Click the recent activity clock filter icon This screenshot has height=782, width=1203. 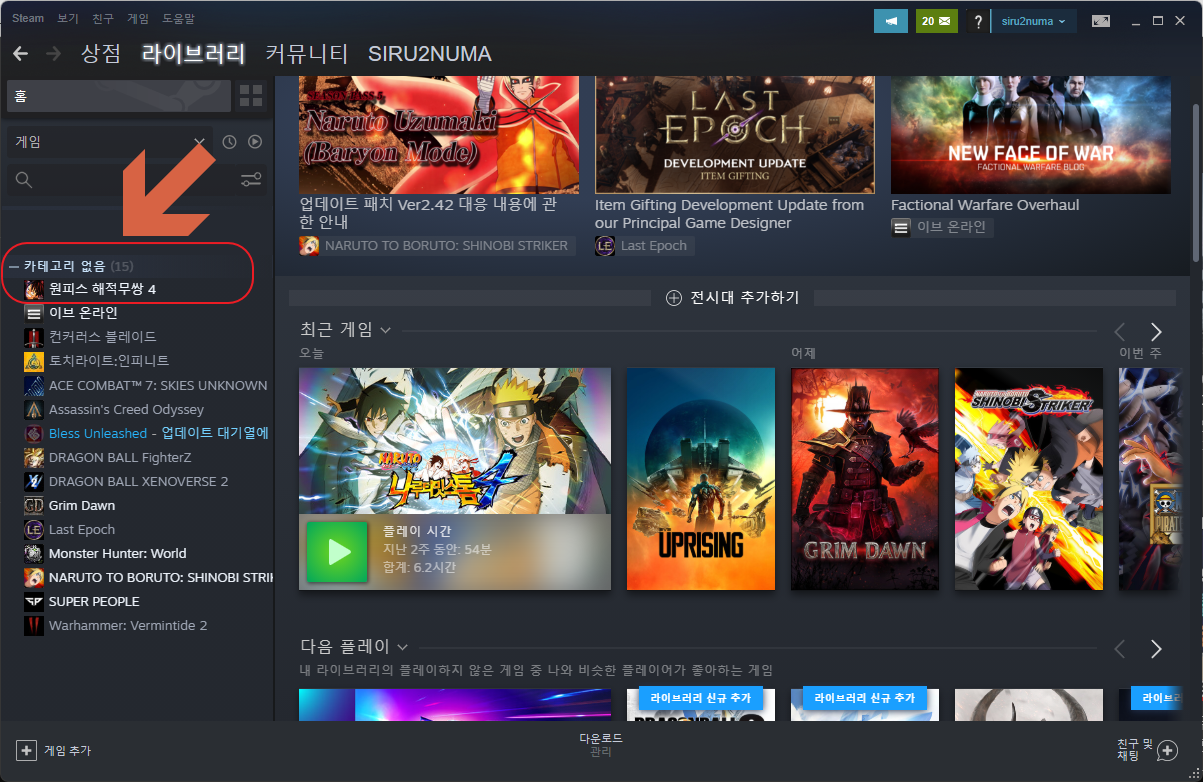coord(229,142)
